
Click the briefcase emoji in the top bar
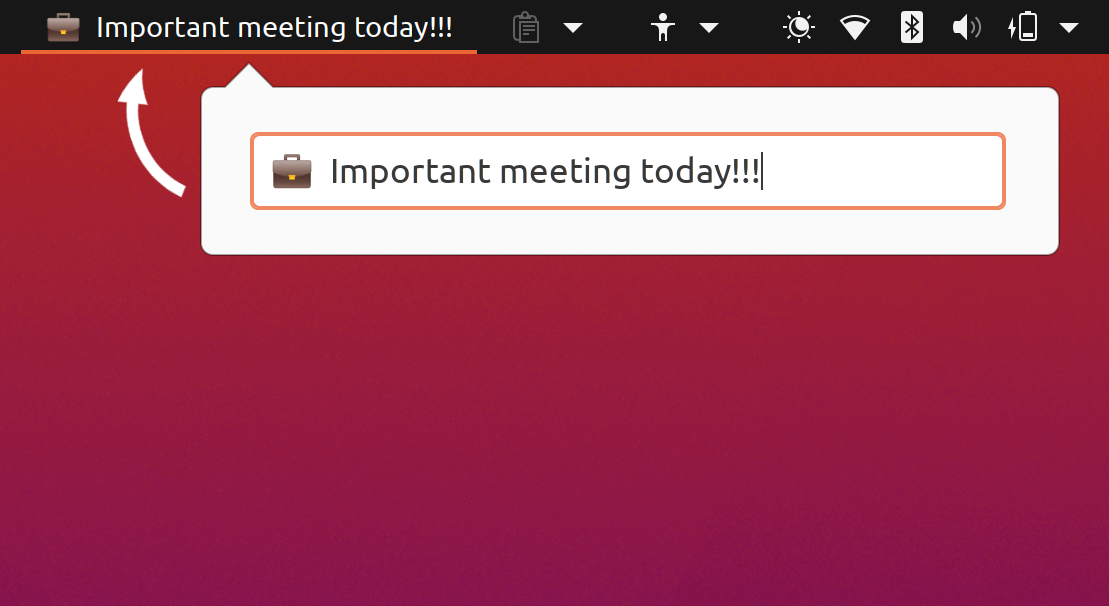[63, 28]
